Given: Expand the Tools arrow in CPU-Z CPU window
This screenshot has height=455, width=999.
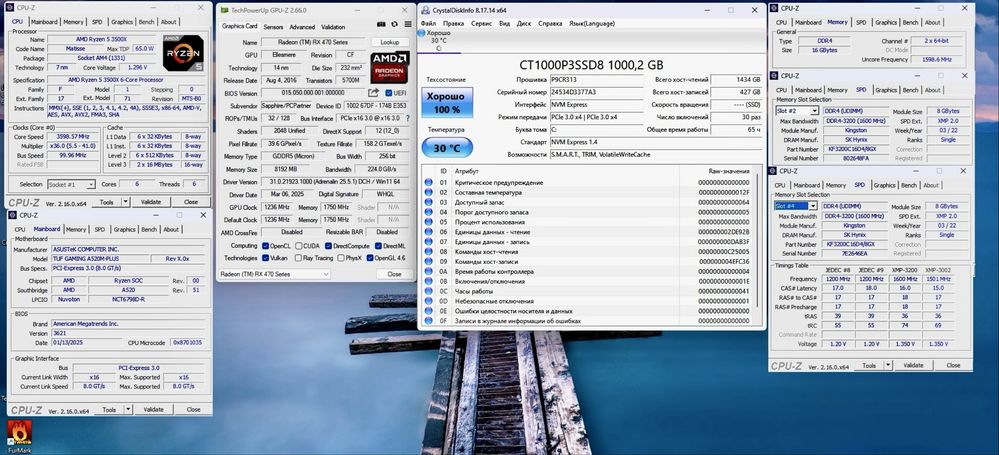Looking at the screenshot, I should 126,202.
